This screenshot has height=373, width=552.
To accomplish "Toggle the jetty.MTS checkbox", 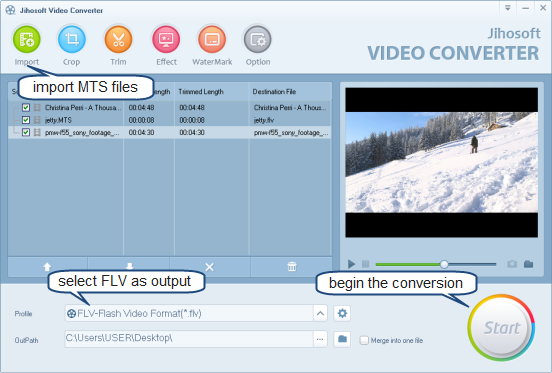I will [x=26, y=120].
